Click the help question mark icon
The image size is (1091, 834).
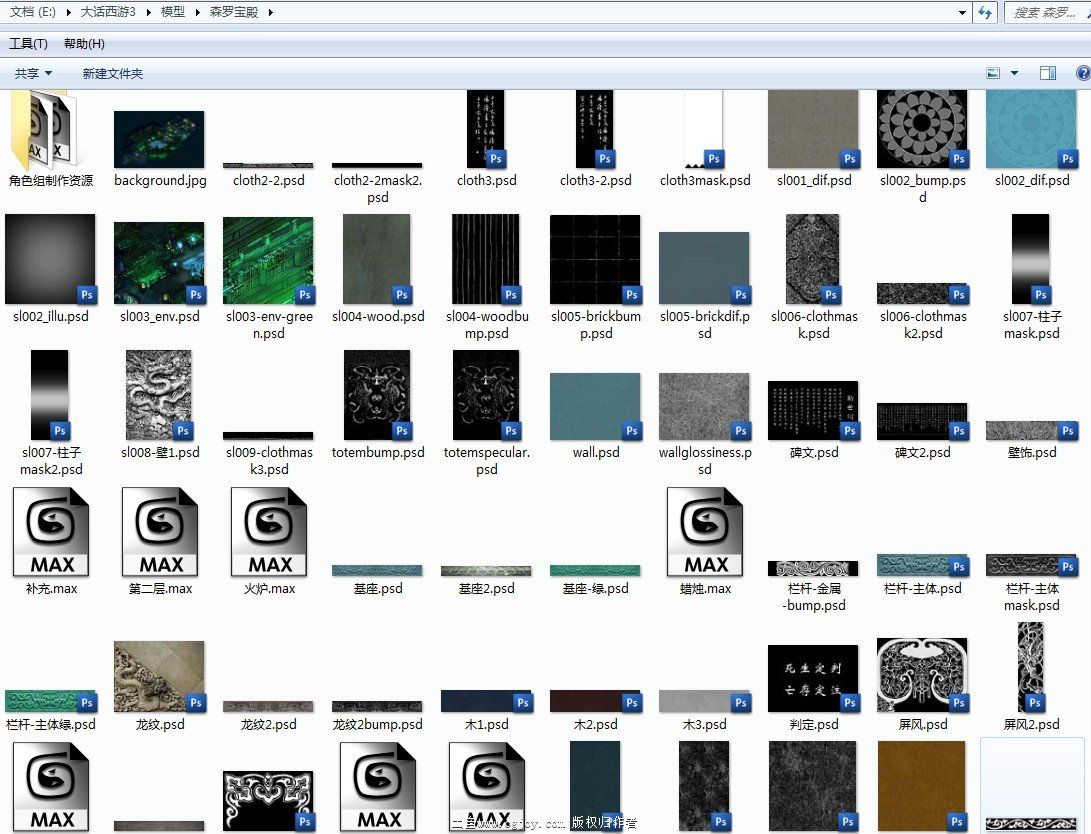(x=1082, y=73)
